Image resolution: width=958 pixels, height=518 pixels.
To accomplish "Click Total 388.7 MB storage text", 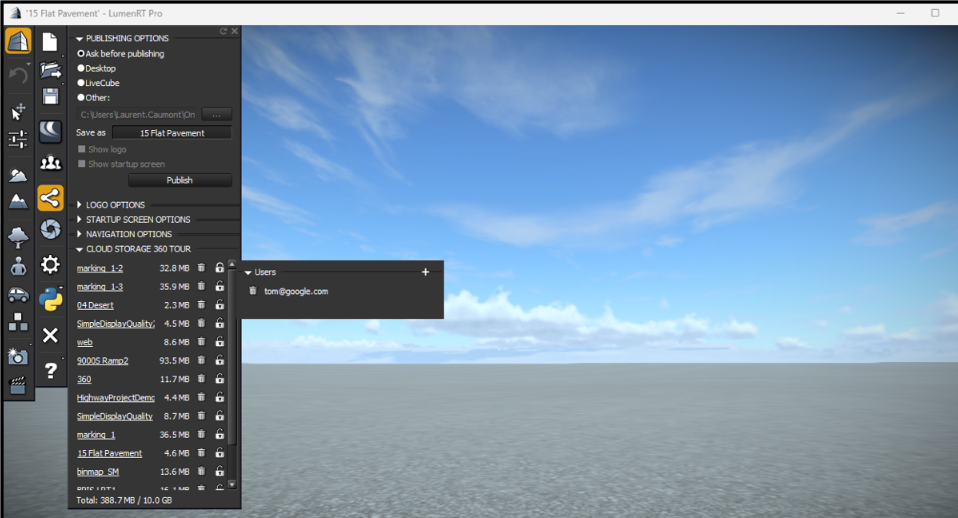I will [x=124, y=500].
